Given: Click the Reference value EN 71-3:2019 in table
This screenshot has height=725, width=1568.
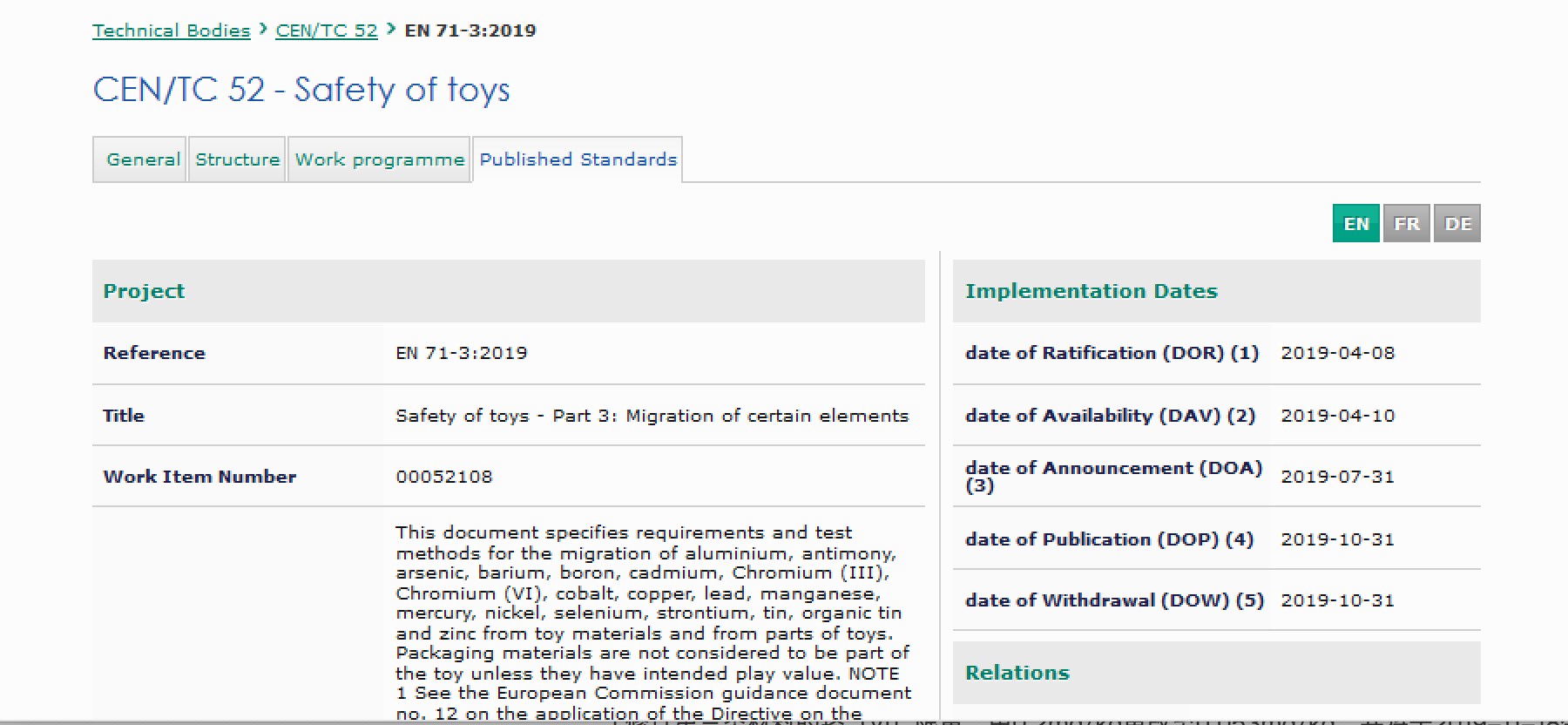Looking at the screenshot, I should click(x=462, y=353).
